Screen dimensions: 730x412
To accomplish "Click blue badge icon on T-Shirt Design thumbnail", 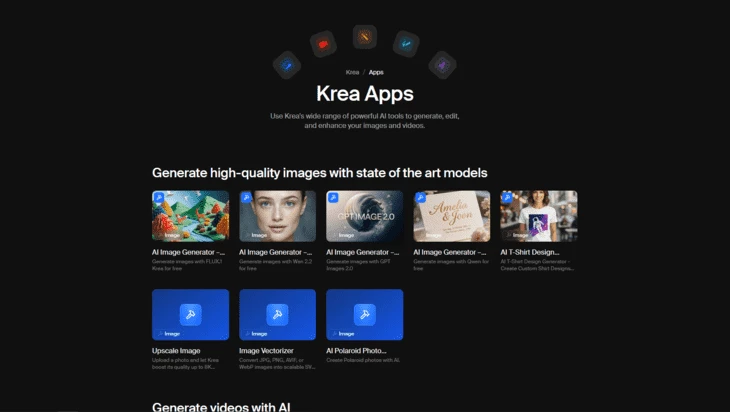I will point(507,197).
